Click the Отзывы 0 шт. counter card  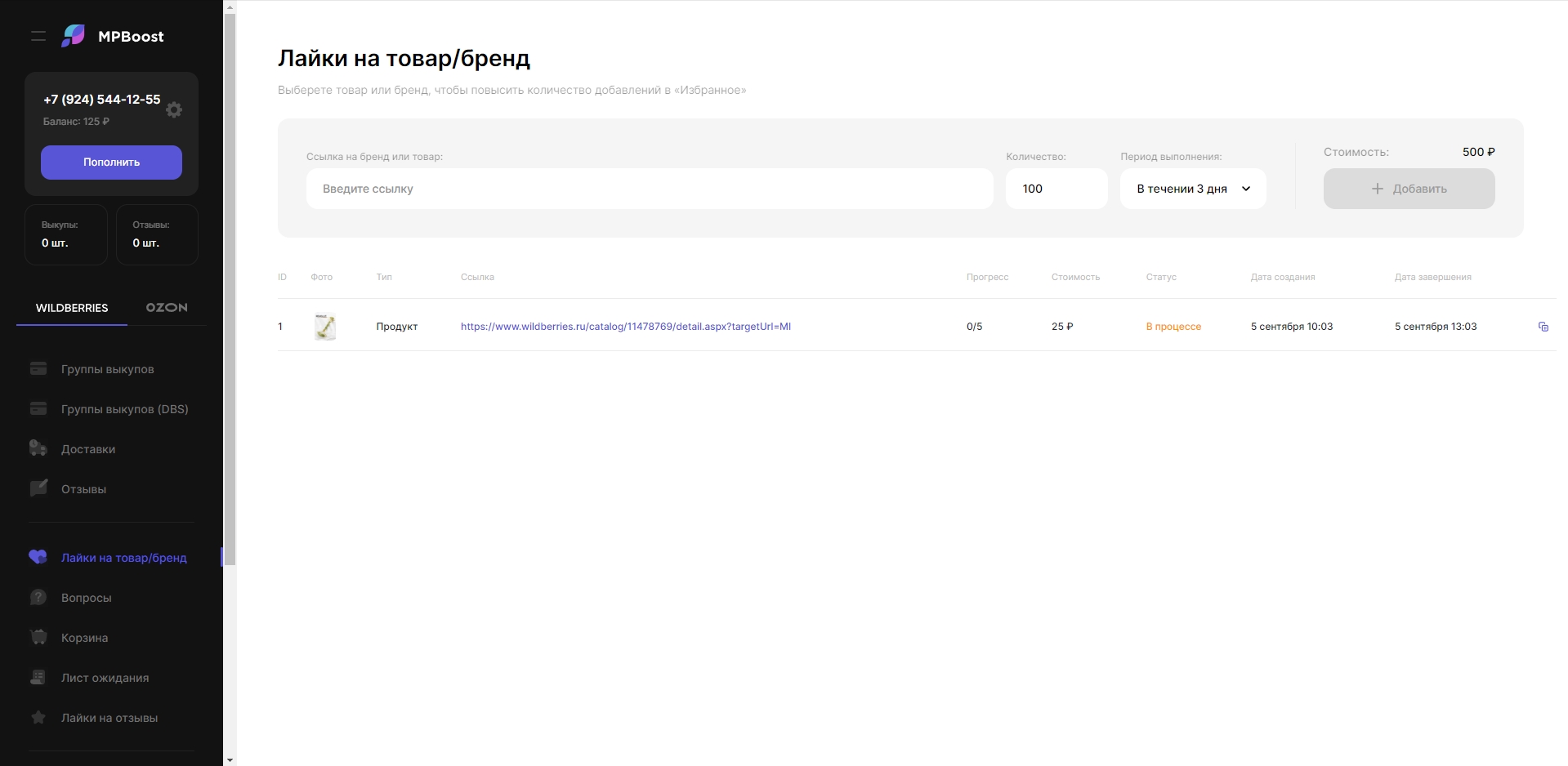point(157,234)
